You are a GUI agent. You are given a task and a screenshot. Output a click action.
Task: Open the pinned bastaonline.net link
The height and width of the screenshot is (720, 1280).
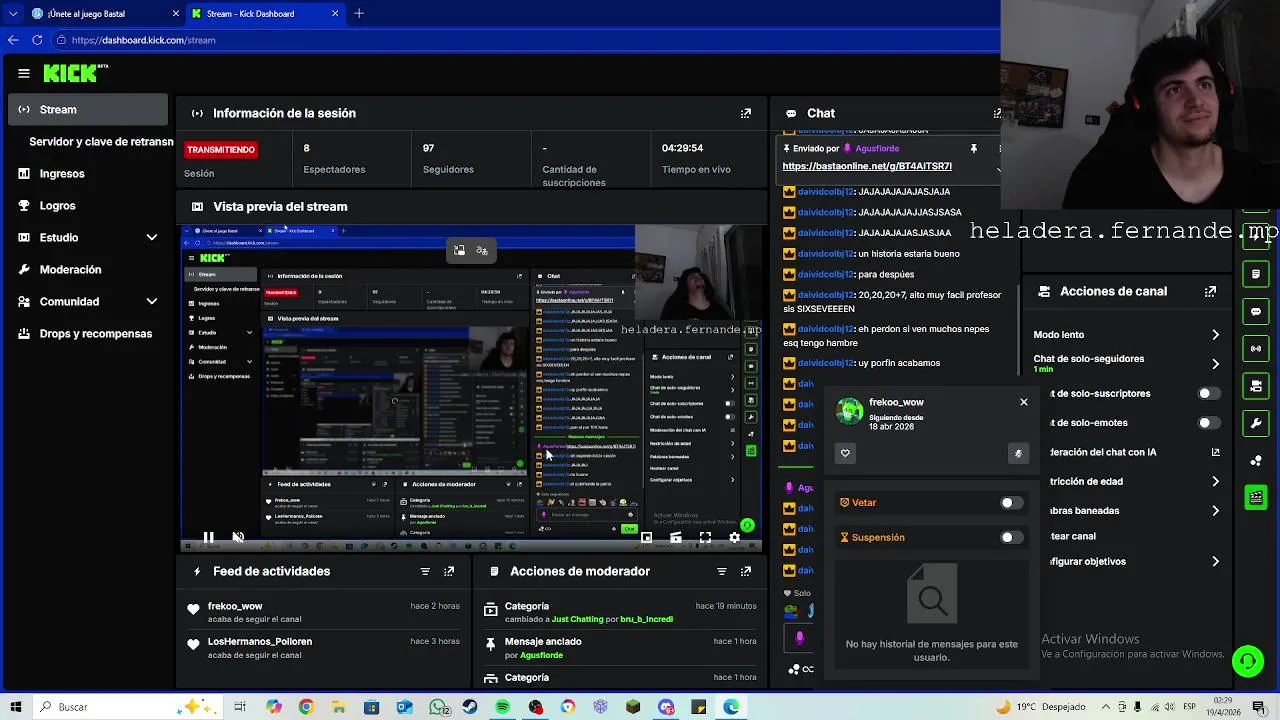867,166
